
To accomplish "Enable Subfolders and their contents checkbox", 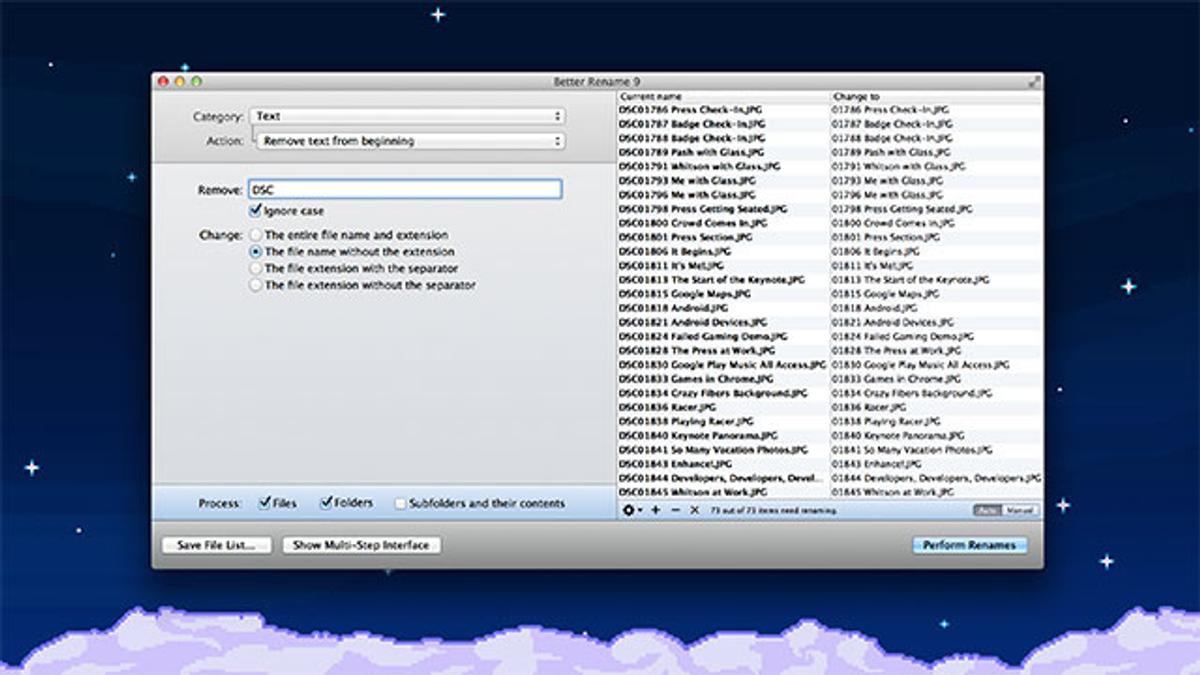I will [x=400, y=503].
